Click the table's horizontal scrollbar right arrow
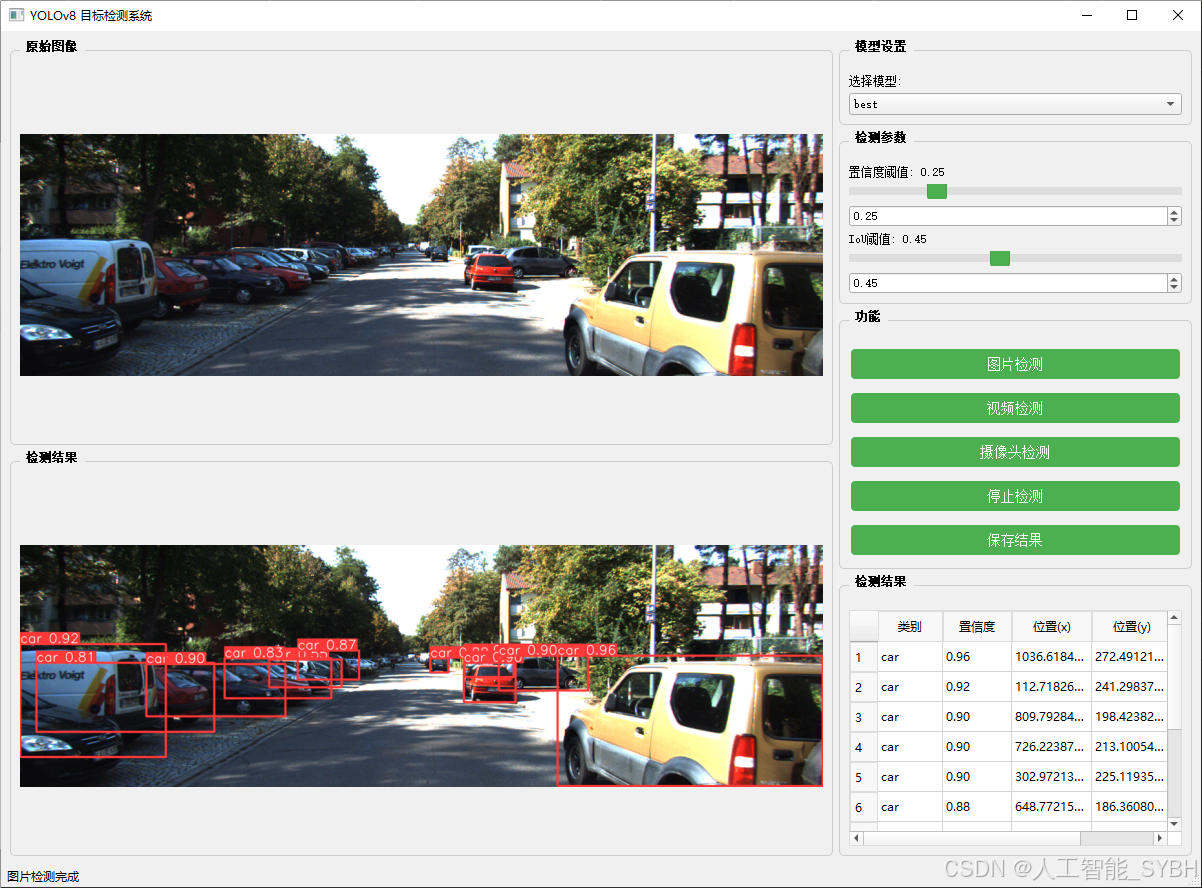Screen dimensions: 1202x888 1160,840
